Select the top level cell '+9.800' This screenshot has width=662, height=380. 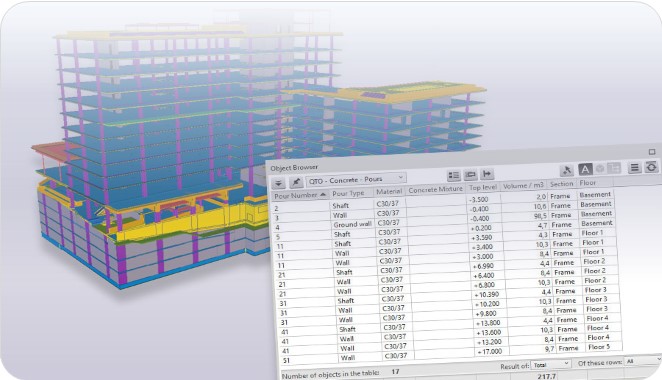pyautogui.click(x=486, y=313)
